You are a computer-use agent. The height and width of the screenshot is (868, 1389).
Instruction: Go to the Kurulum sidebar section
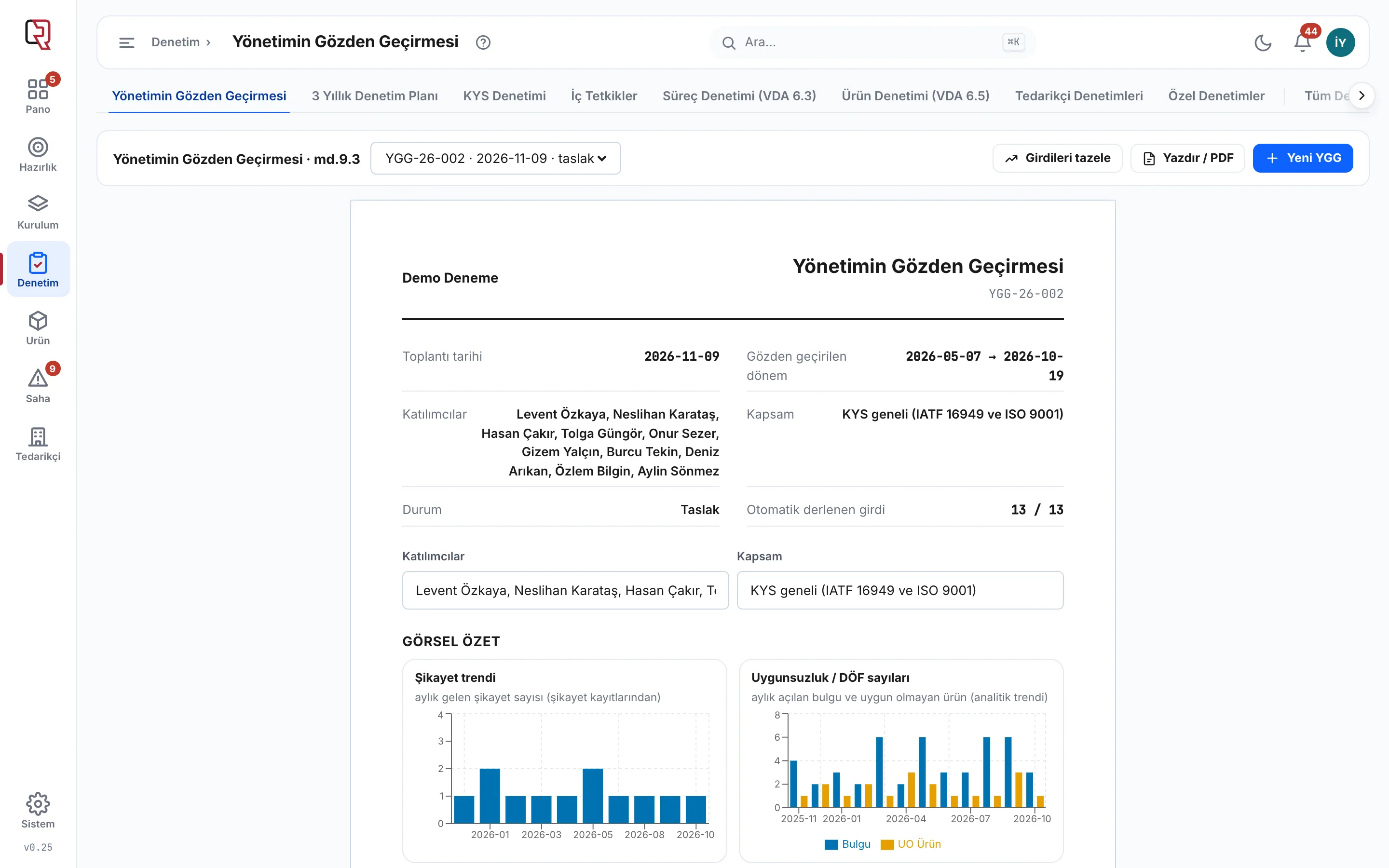(38, 212)
